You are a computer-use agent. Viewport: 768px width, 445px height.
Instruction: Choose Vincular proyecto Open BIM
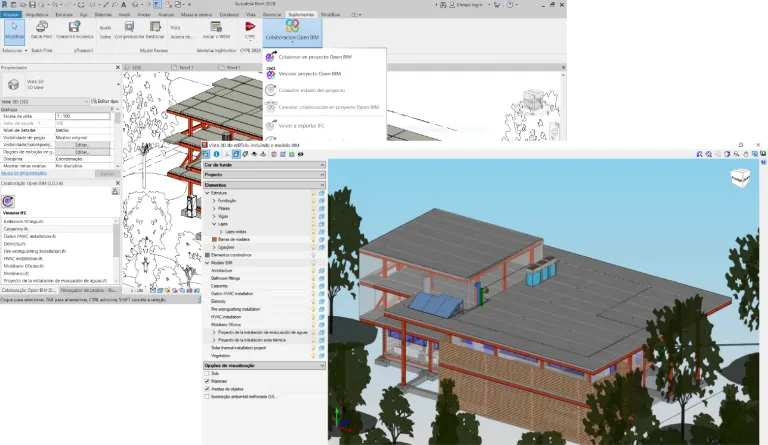(310, 74)
